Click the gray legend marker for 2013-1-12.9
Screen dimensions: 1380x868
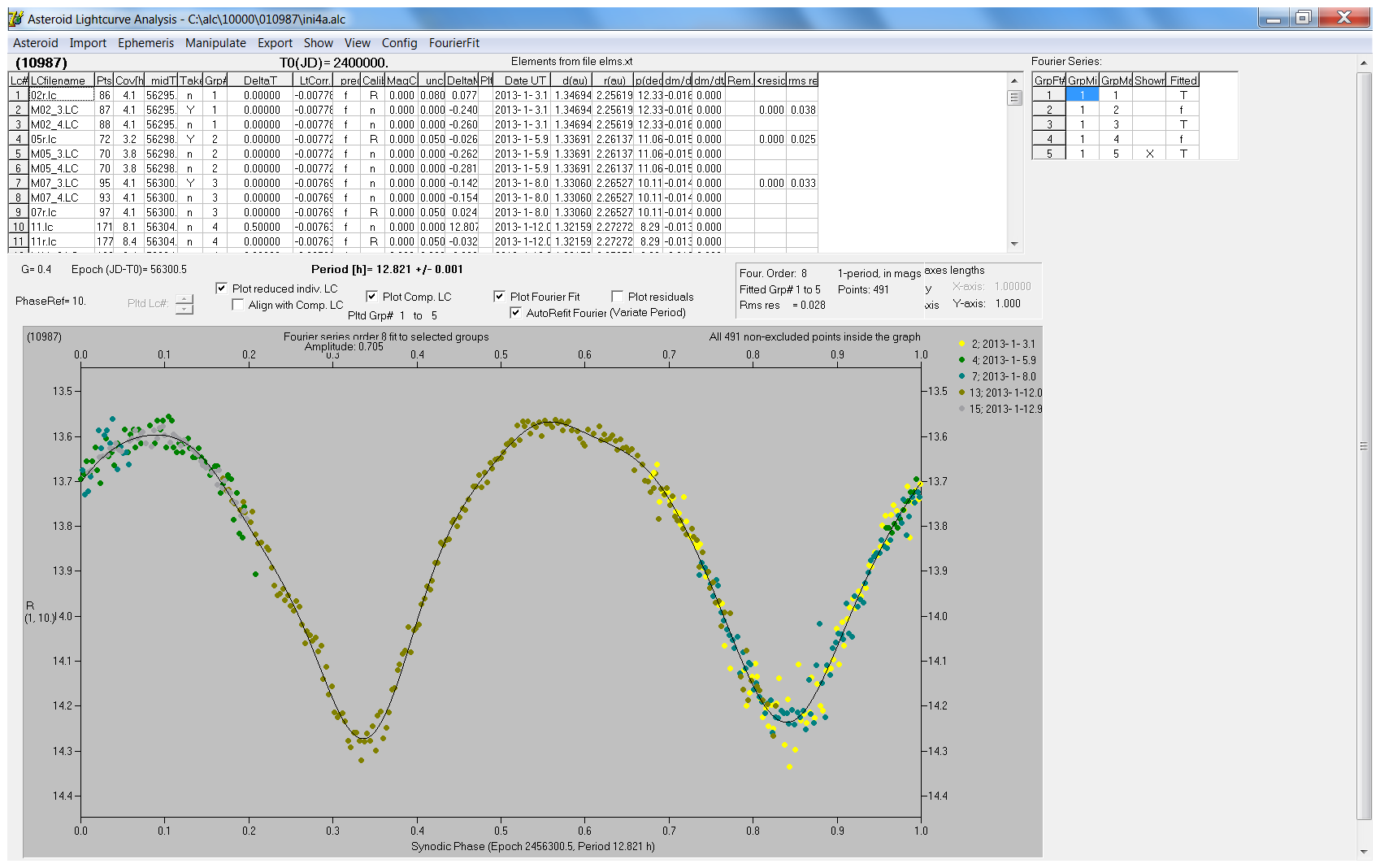click(962, 409)
